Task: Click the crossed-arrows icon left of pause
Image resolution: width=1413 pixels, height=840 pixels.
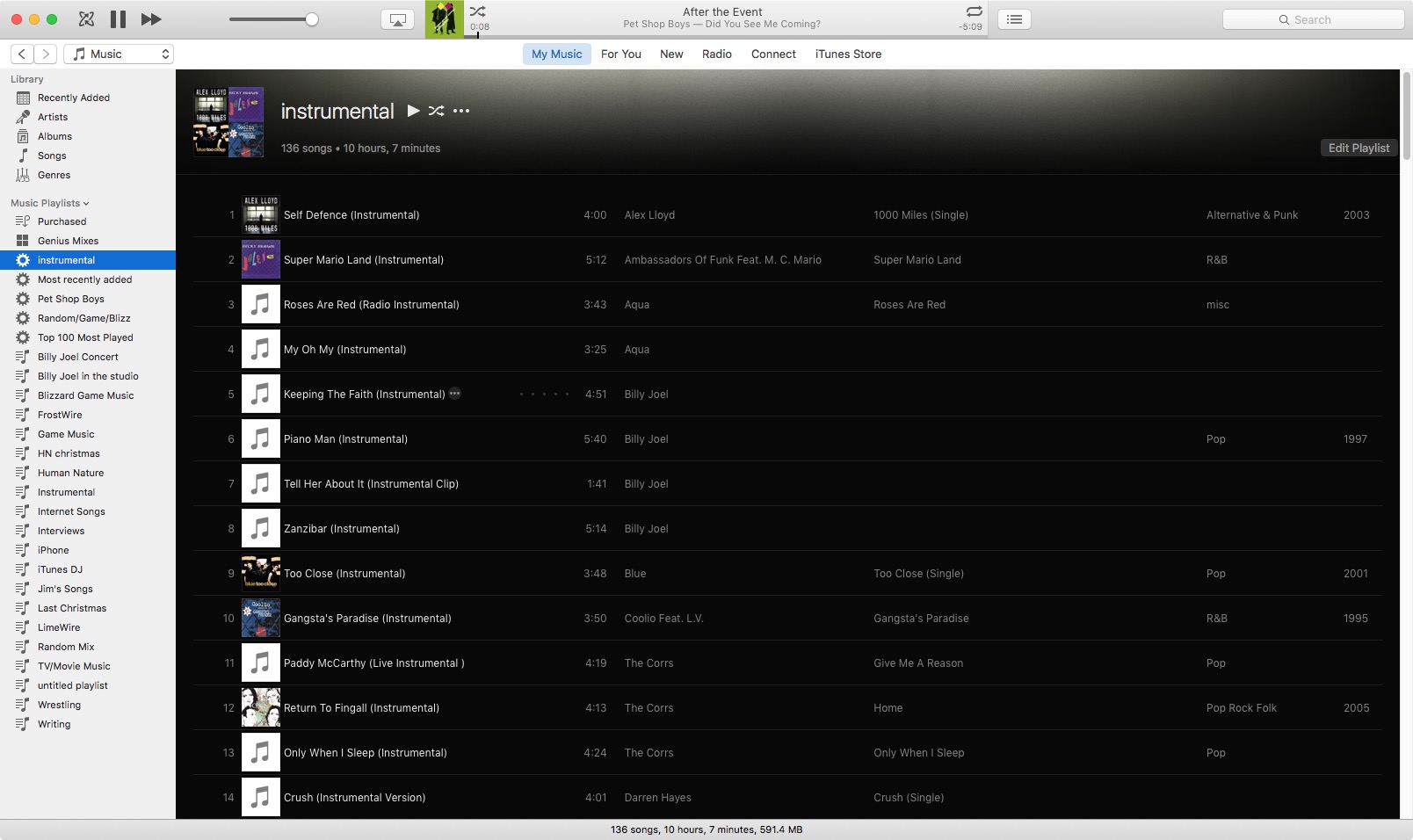Action: point(86,19)
